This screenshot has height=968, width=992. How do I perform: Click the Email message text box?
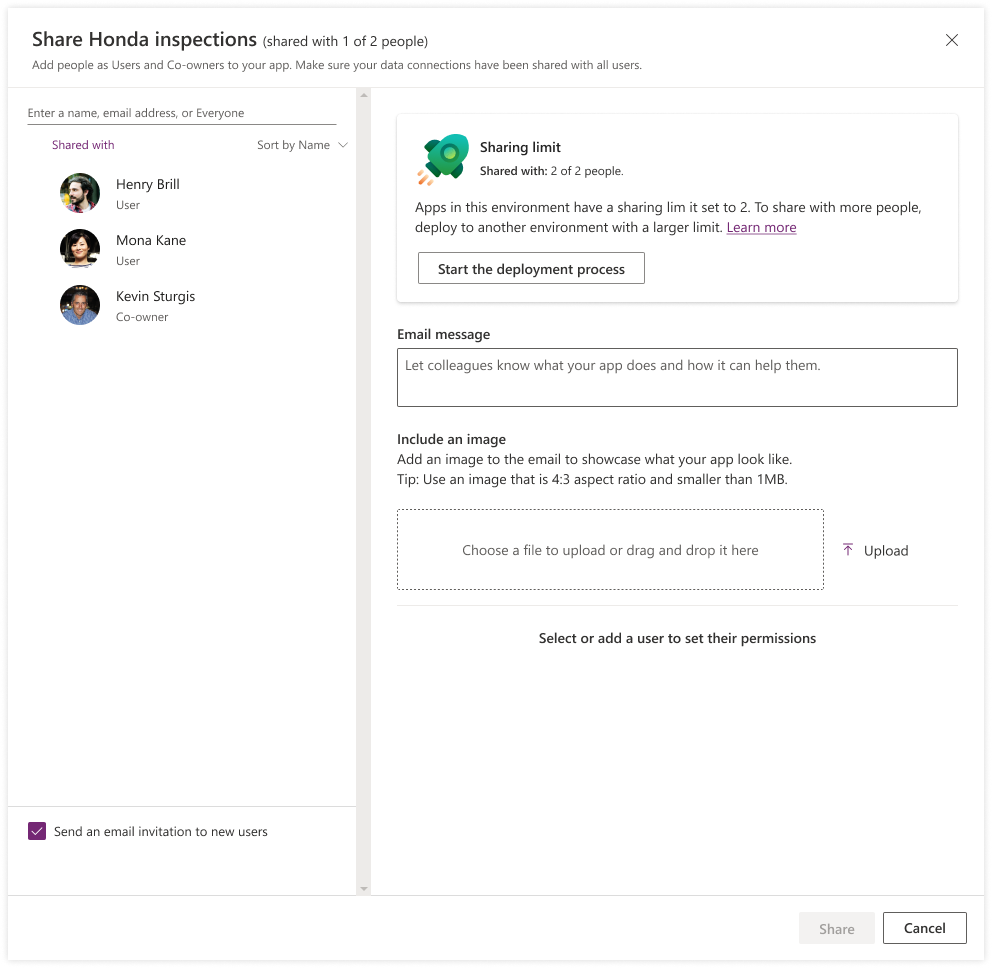[x=677, y=377]
